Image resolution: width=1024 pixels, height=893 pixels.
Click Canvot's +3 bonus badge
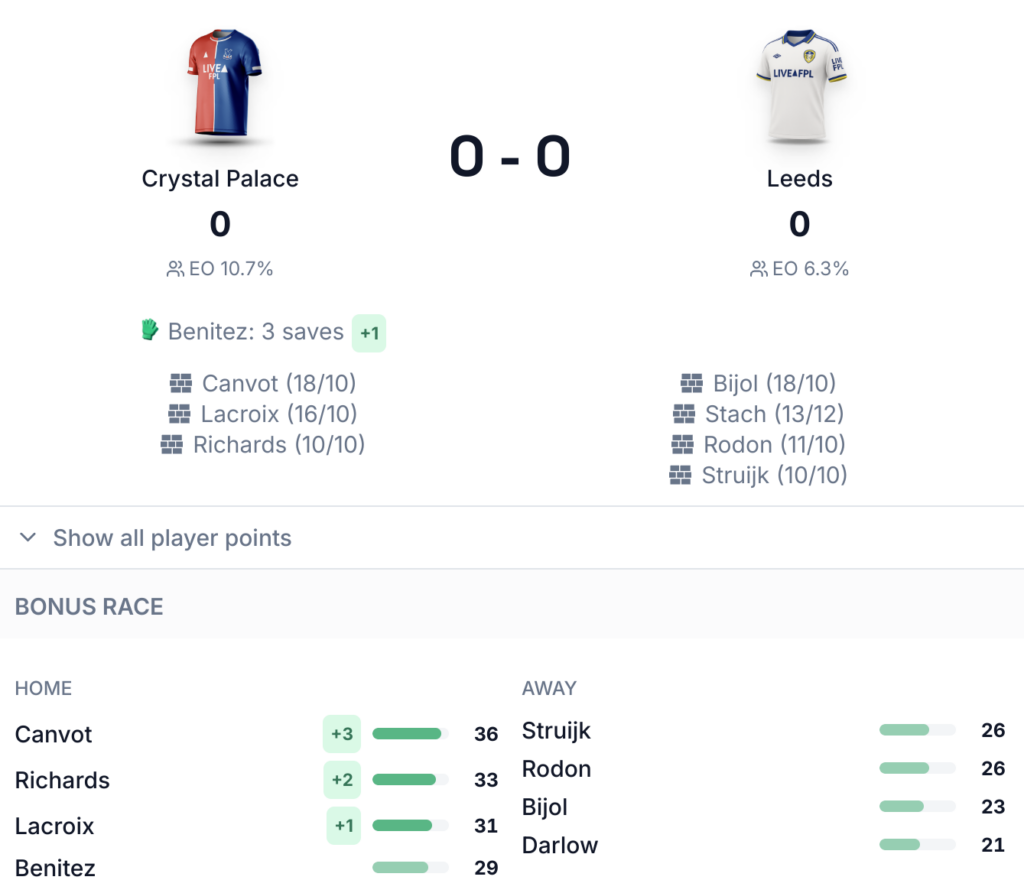pyautogui.click(x=342, y=734)
